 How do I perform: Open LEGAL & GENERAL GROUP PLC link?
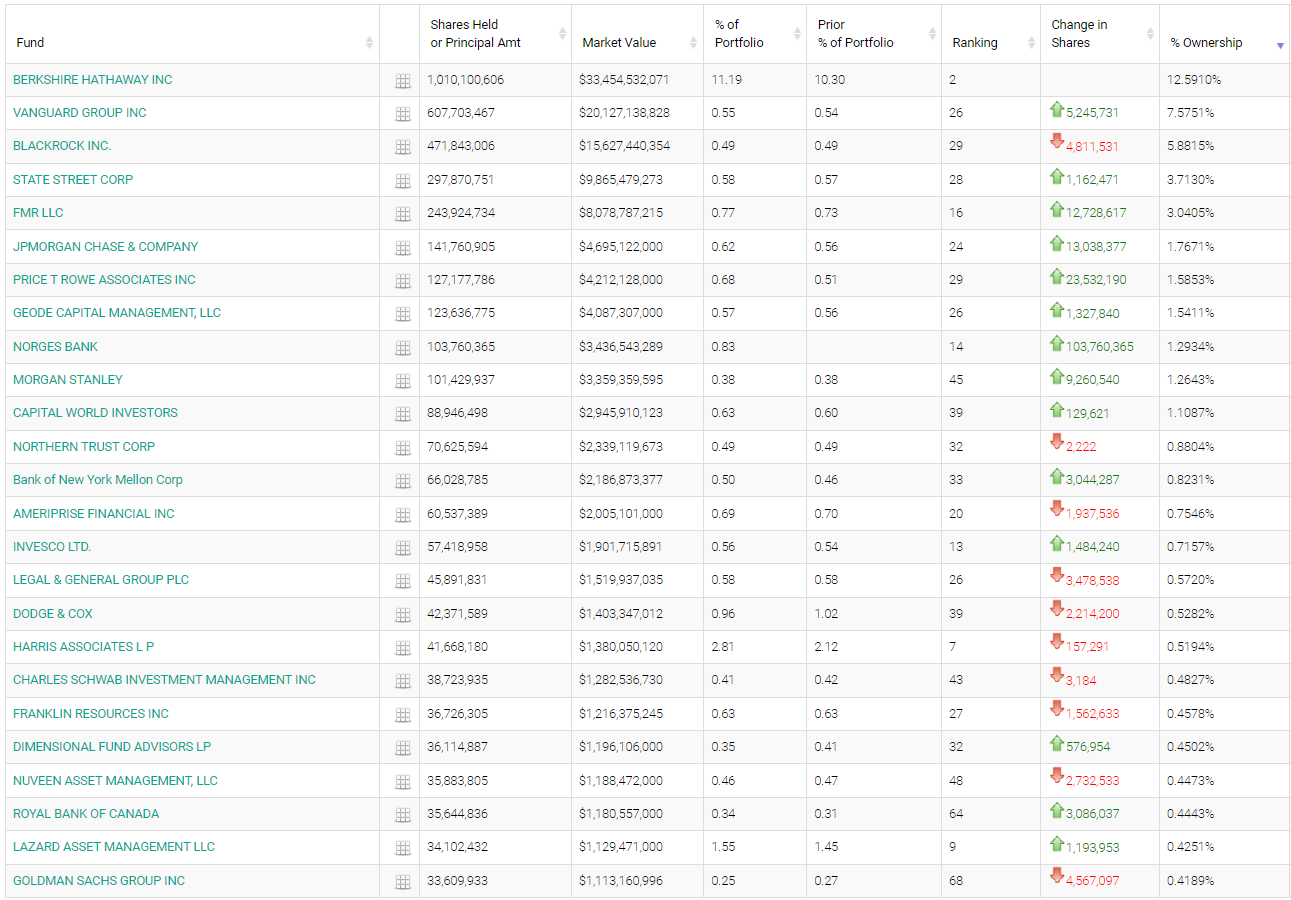click(x=101, y=579)
